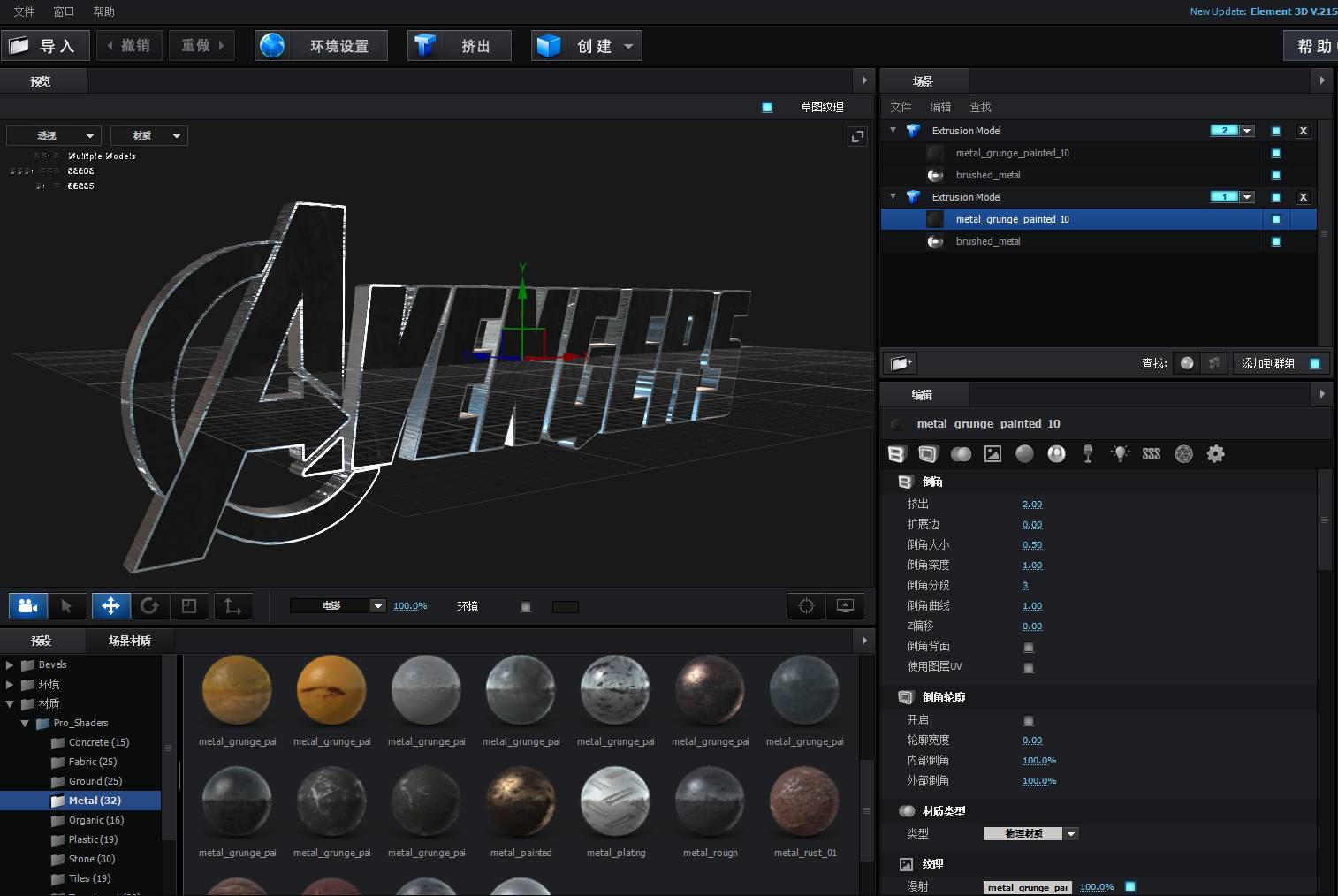This screenshot has height=896, width=1338.
Task: Remove the group 2 Extrusion Model with X
Action: (1303, 131)
